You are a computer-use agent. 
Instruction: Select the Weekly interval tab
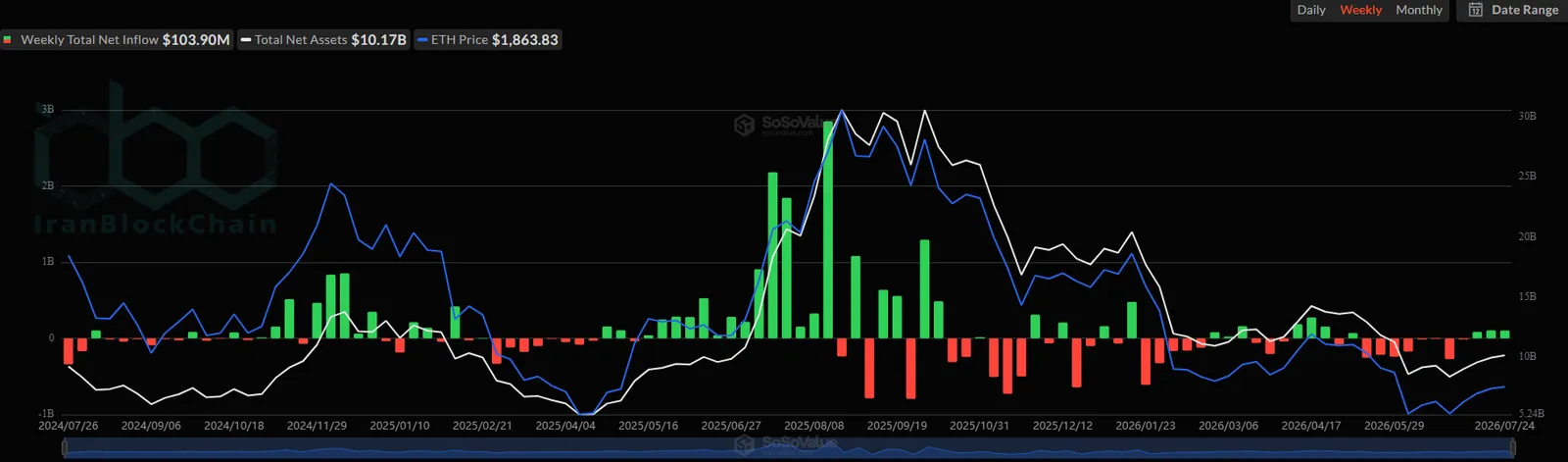tap(1361, 10)
